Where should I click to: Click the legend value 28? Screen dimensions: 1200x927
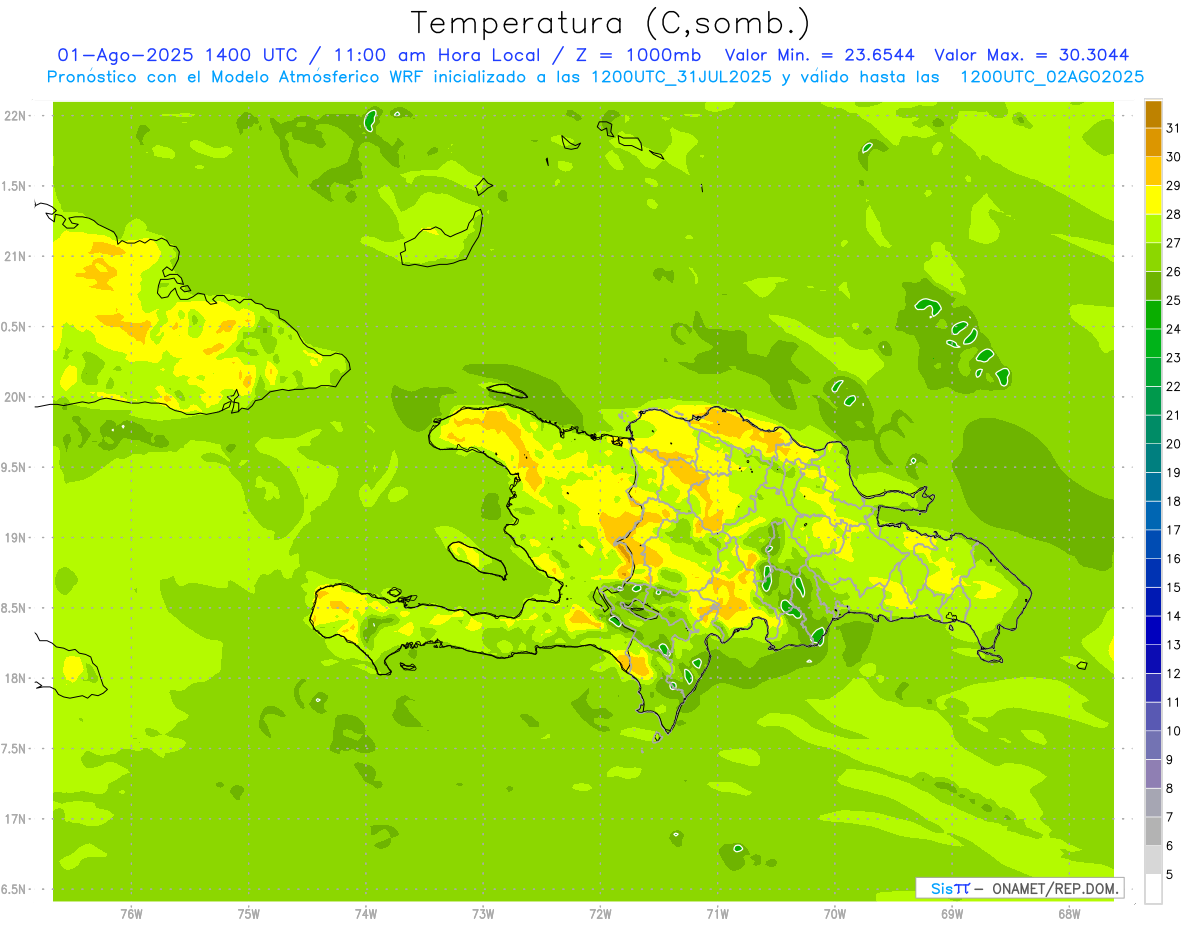(1173, 214)
